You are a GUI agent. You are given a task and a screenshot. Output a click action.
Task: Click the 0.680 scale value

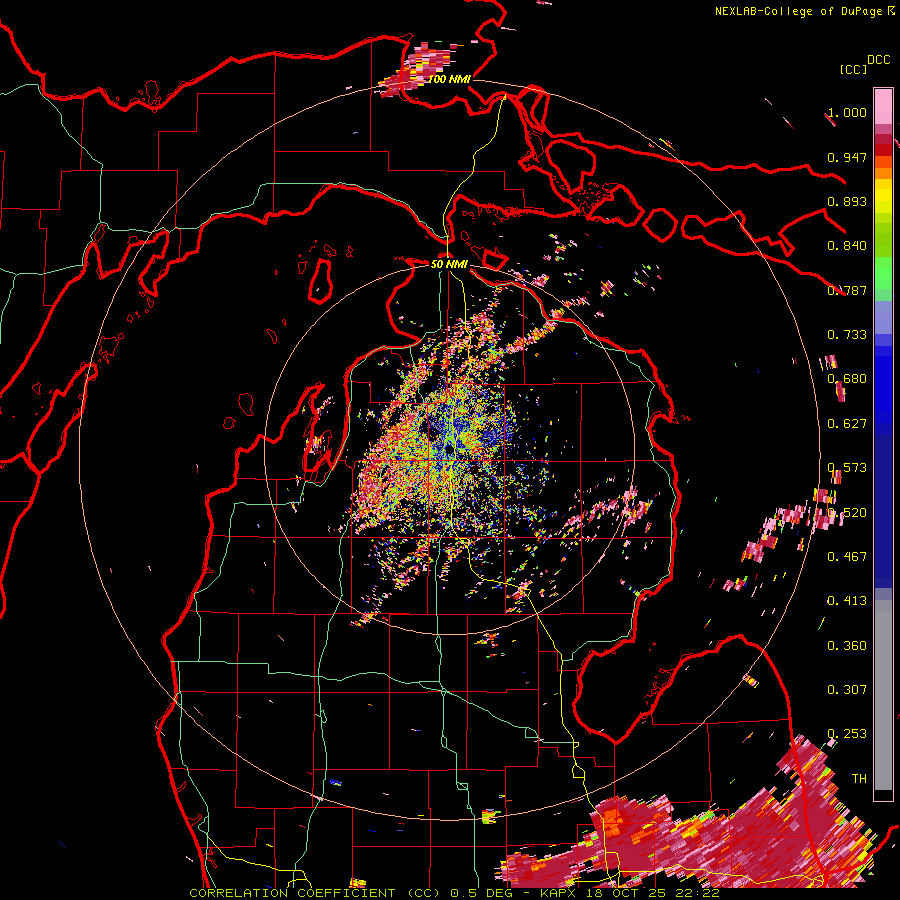pyautogui.click(x=847, y=379)
